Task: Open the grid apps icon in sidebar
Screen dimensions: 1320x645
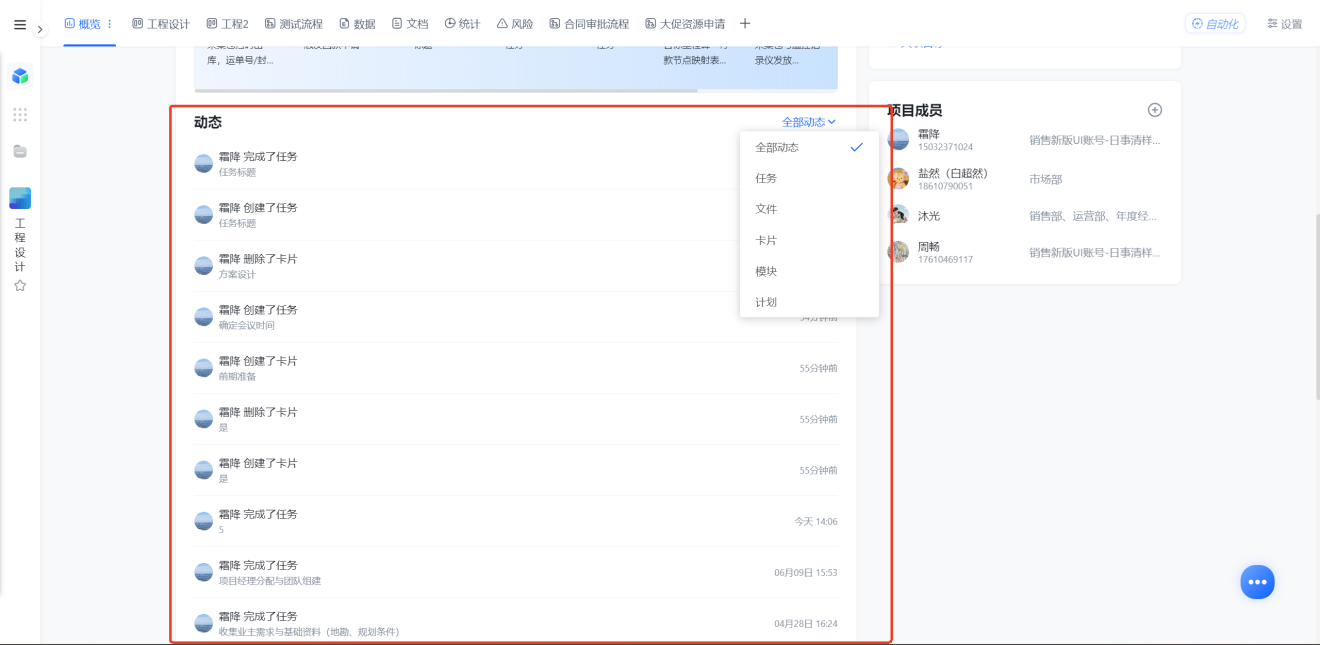Action: [20, 114]
